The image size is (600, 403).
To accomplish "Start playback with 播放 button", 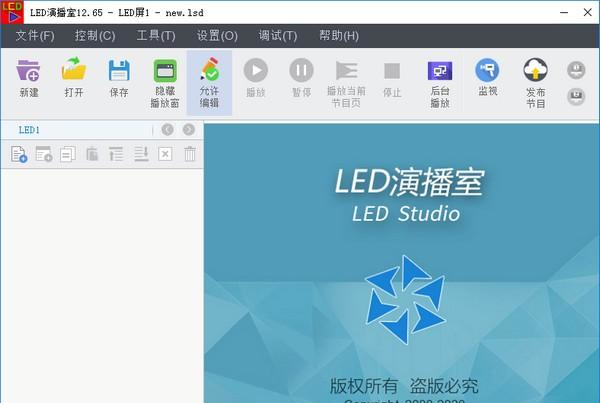I will click(256, 78).
